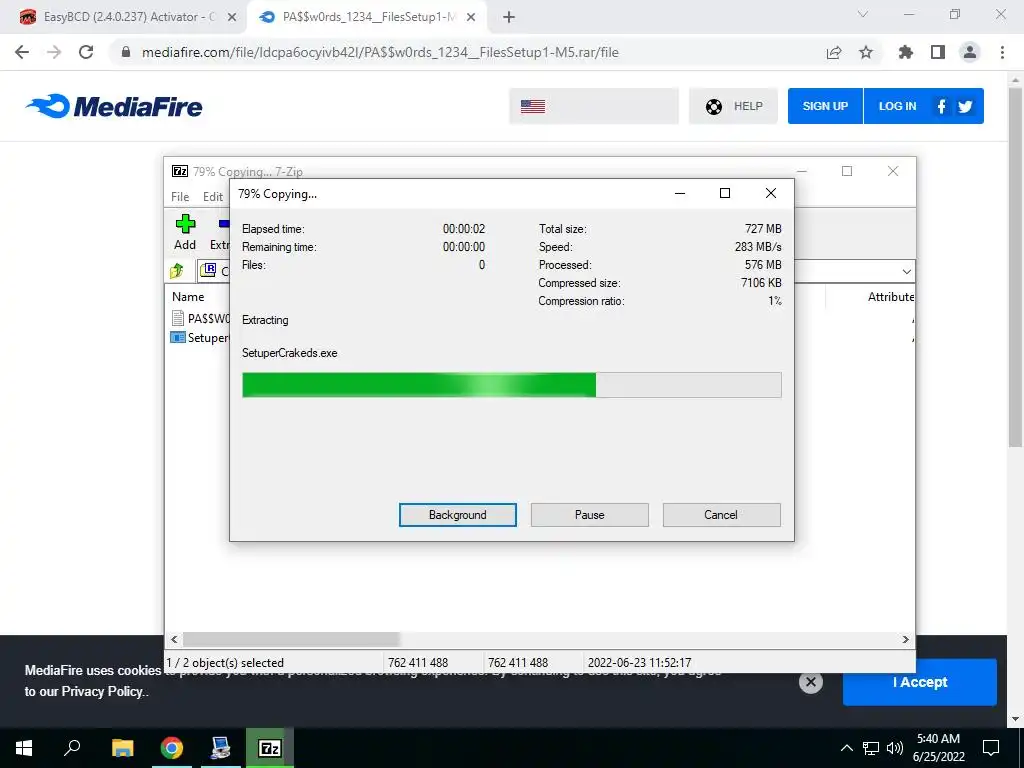This screenshot has width=1024, height=768.
Task: Click the share page icon
Action: click(834, 52)
